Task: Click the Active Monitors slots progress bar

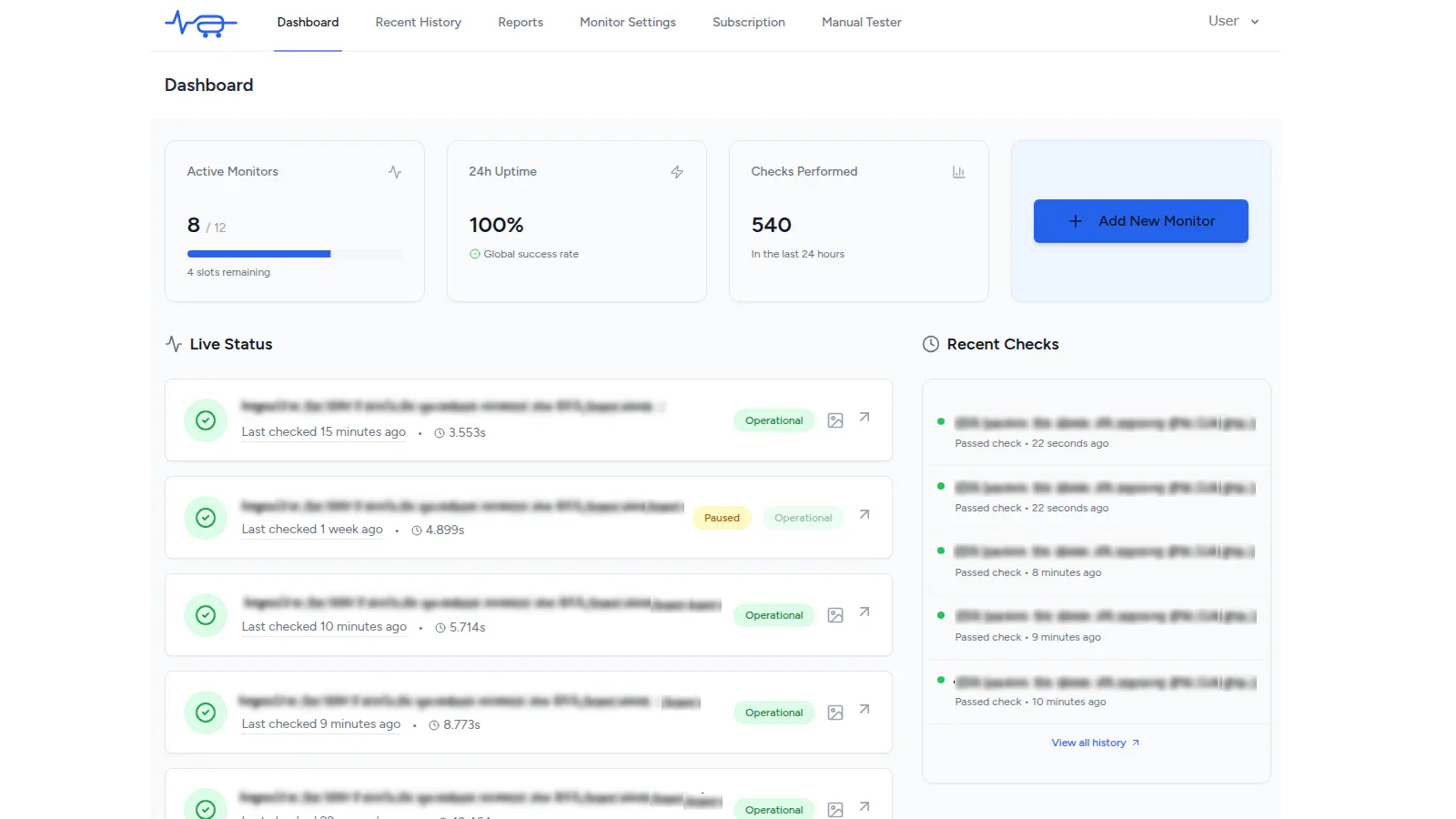Action: point(295,254)
